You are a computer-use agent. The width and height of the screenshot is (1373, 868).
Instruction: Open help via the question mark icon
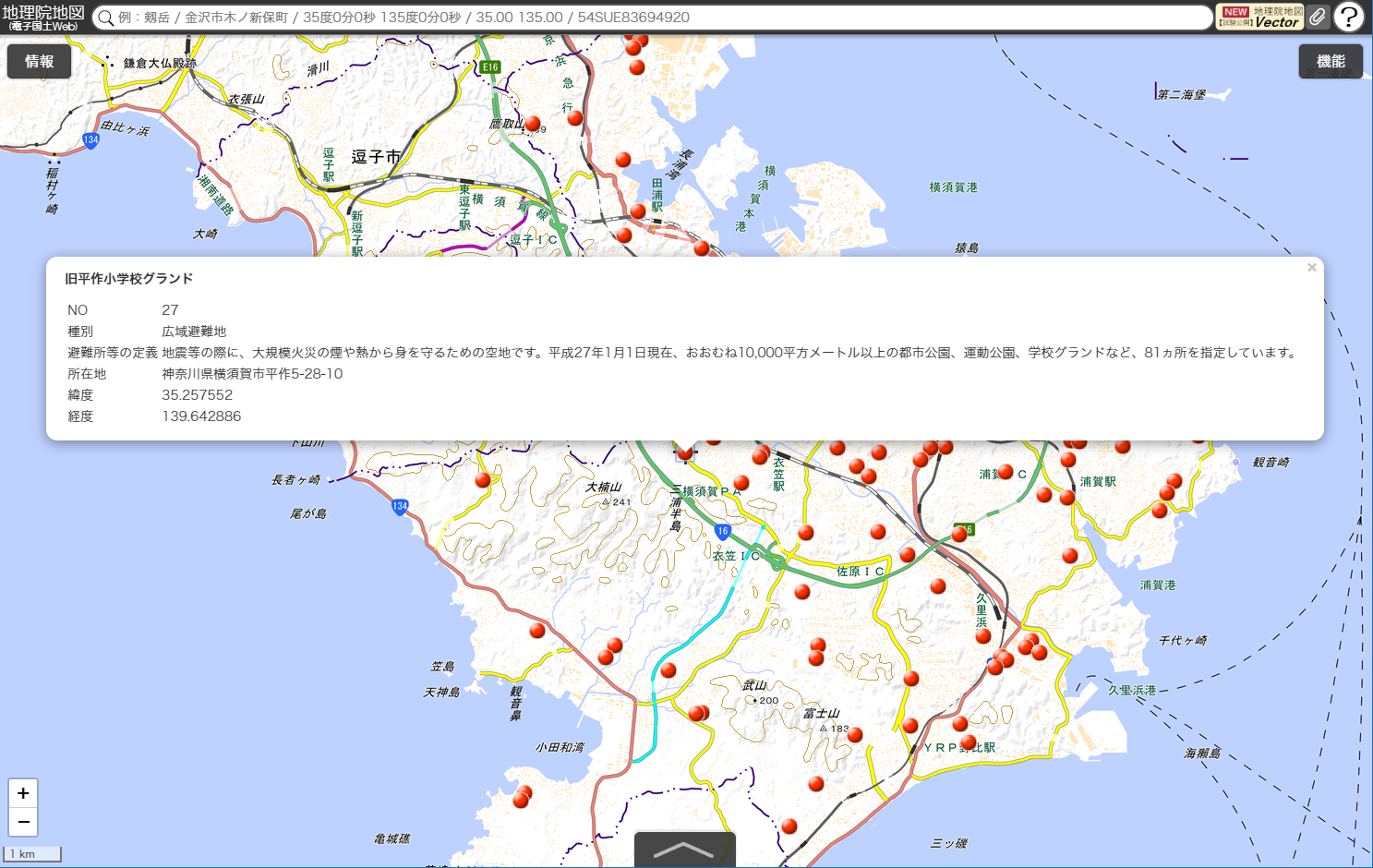(x=1349, y=18)
